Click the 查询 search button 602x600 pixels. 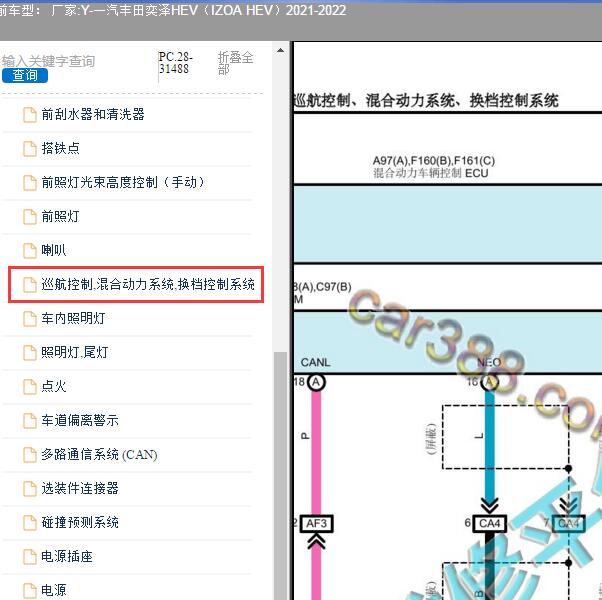coord(25,75)
